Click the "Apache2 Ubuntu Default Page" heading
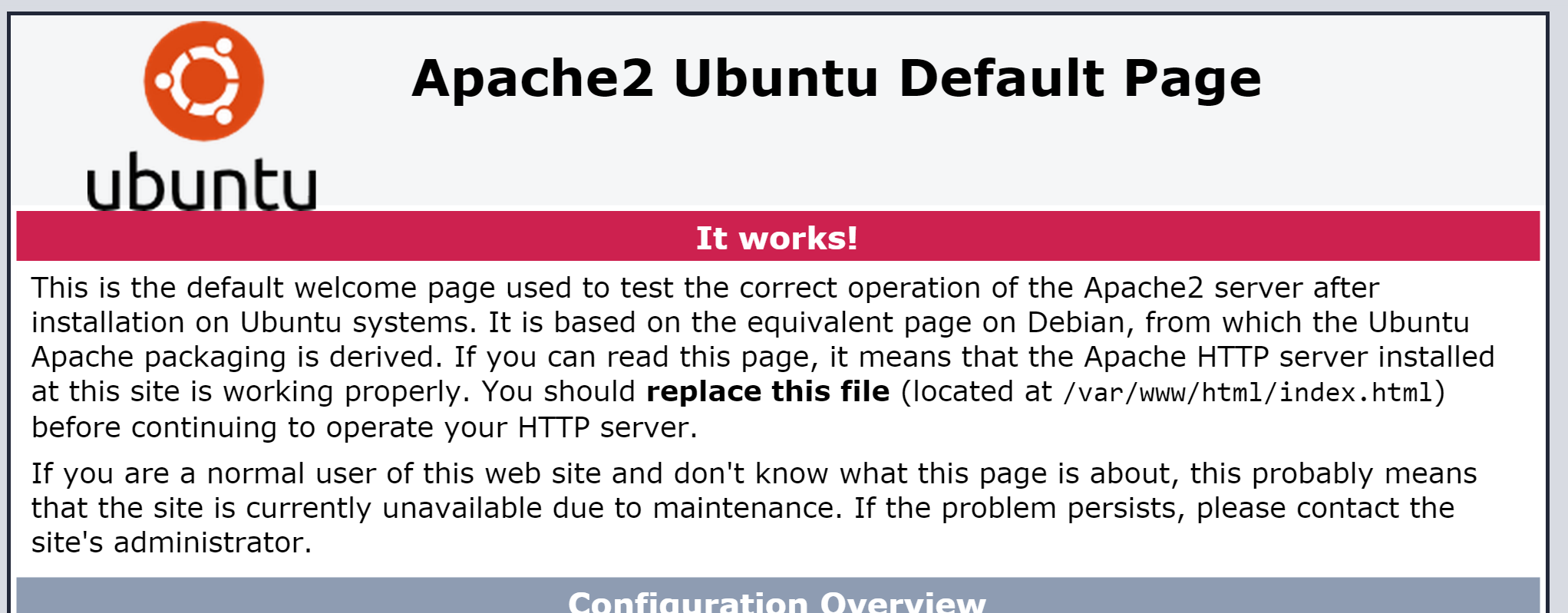The image size is (1568, 613). point(836,79)
